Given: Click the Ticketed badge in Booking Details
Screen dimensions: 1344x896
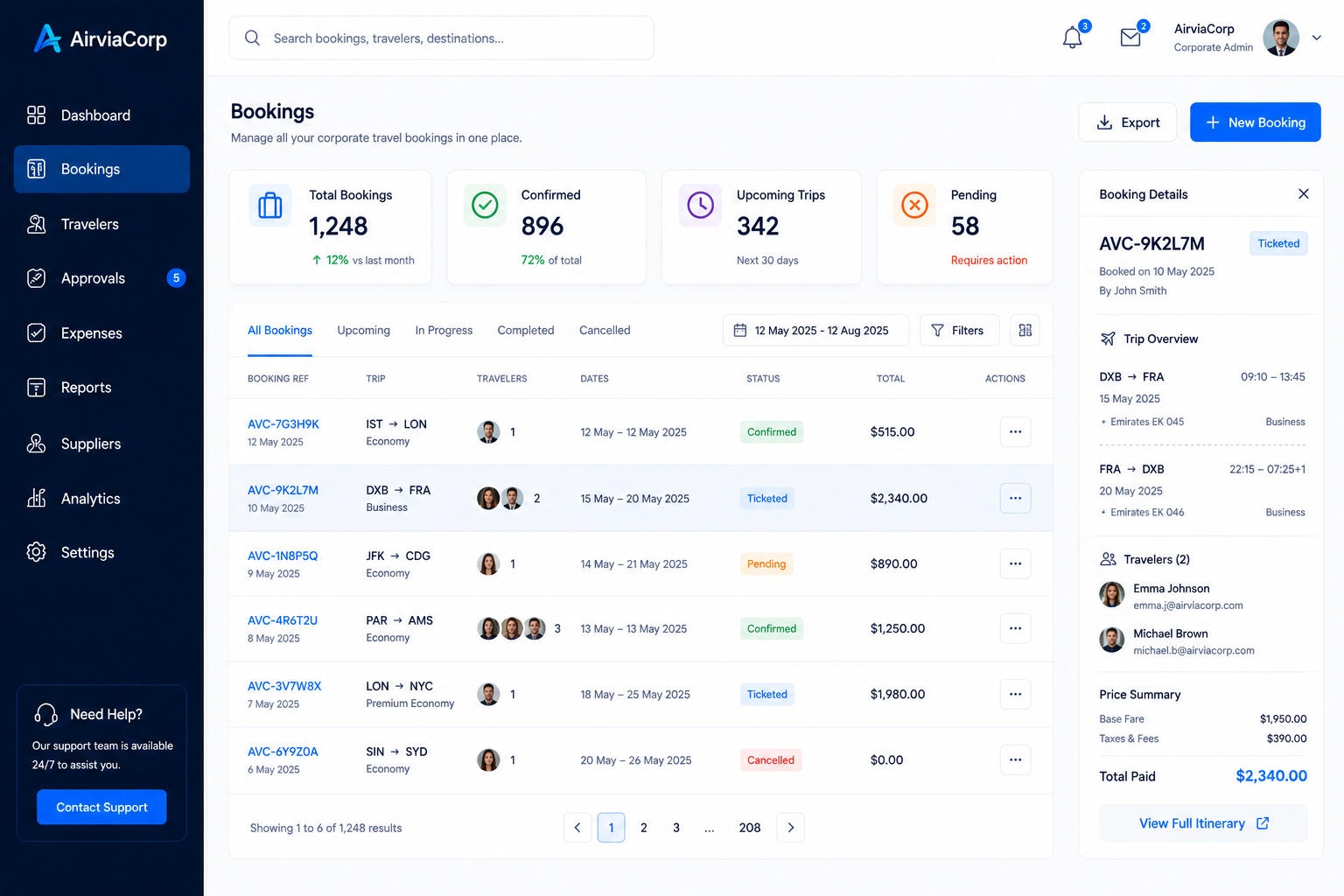Looking at the screenshot, I should pos(1278,243).
